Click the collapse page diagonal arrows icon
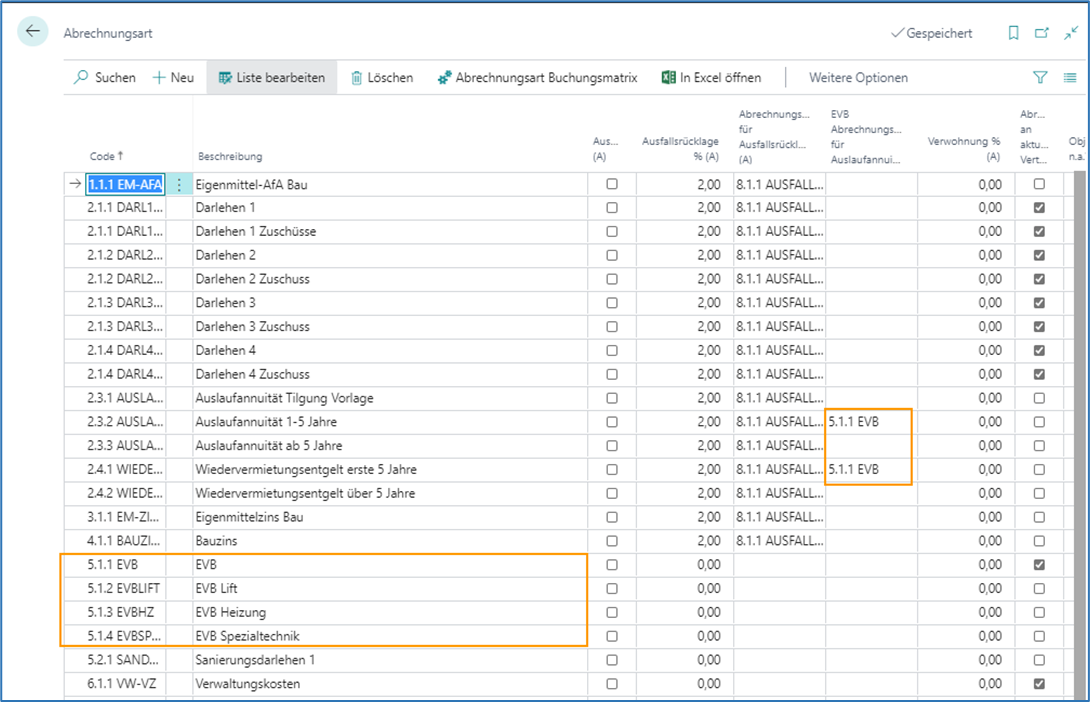Viewport: 1090px width, 702px height. pyautogui.click(x=1070, y=33)
